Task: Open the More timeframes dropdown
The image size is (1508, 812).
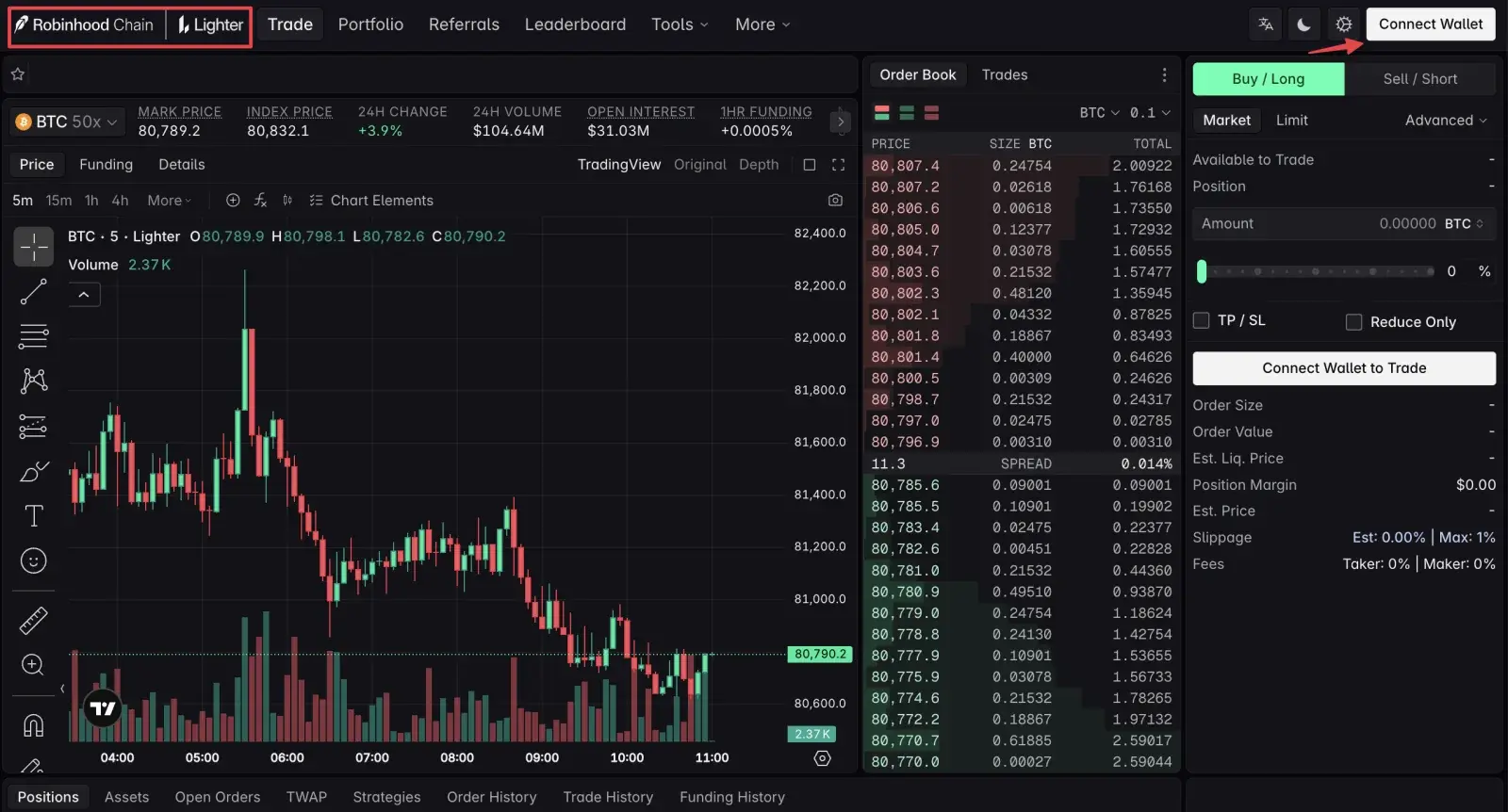Action: tap(170, 201)
